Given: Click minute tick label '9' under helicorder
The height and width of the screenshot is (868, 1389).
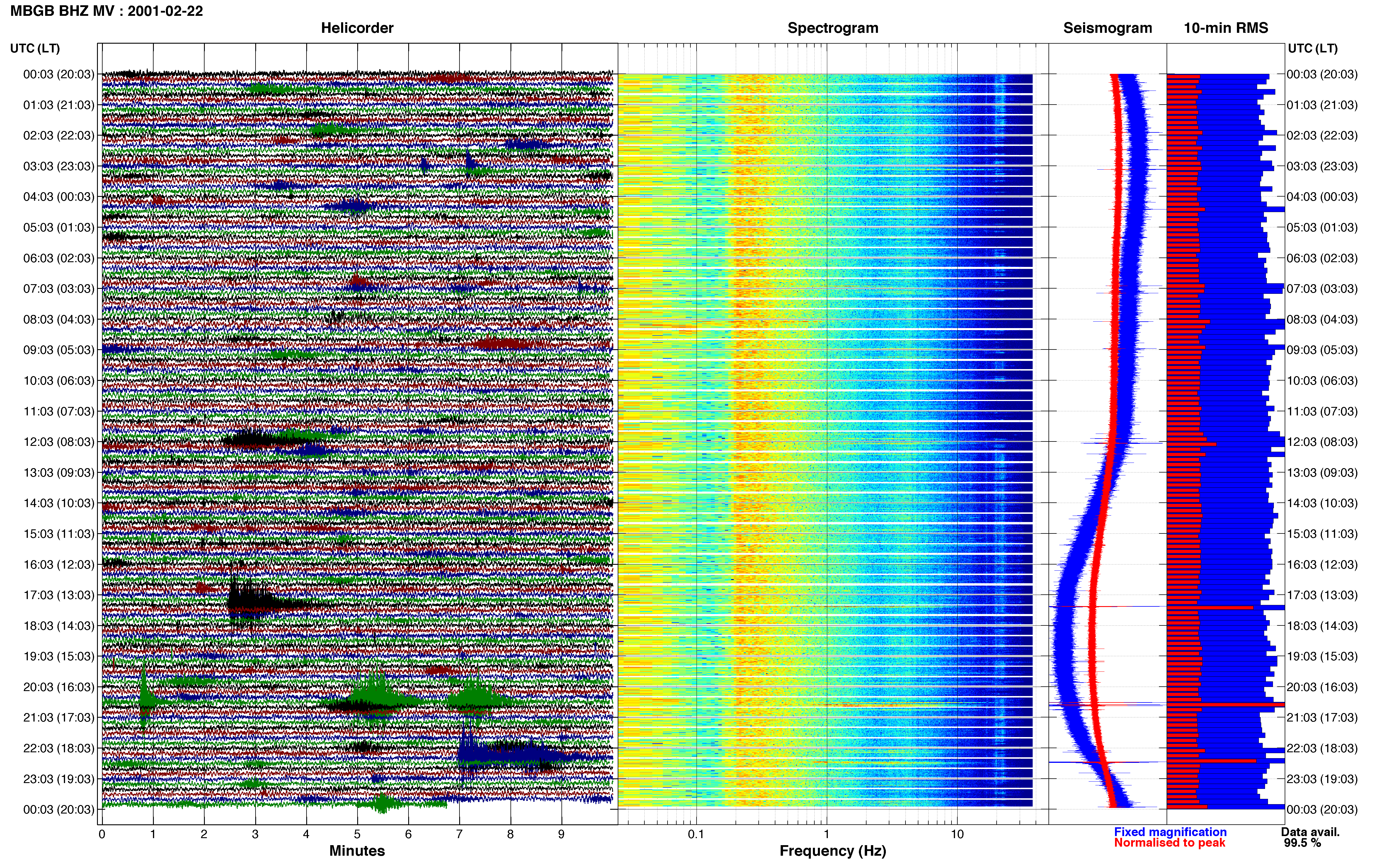Looking at the screenshot, I should click(x=561, y=835).
